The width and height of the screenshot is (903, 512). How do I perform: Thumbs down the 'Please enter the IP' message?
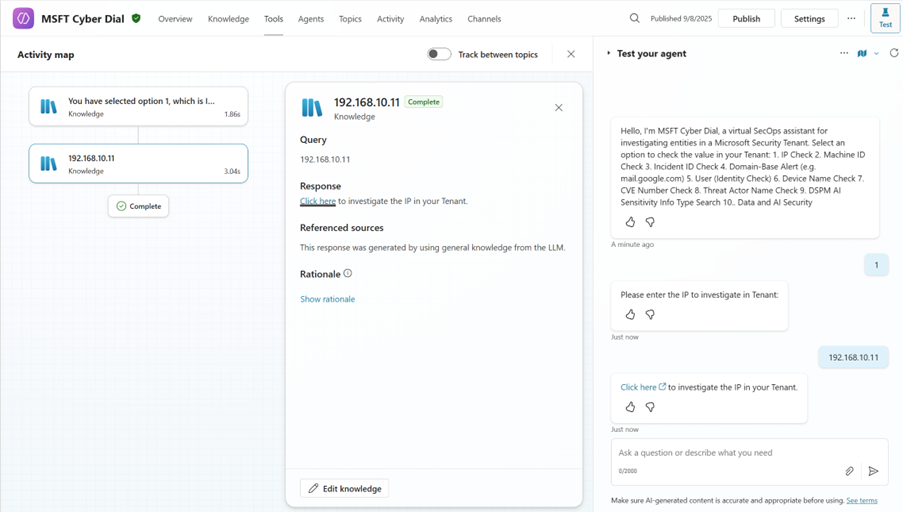(x=650, y=314)
